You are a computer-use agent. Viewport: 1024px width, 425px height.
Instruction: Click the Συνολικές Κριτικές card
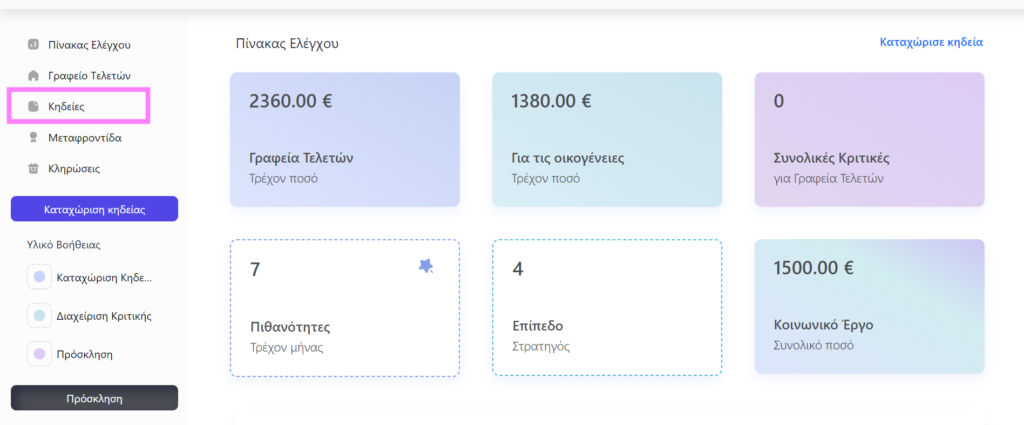pos(869,139)
